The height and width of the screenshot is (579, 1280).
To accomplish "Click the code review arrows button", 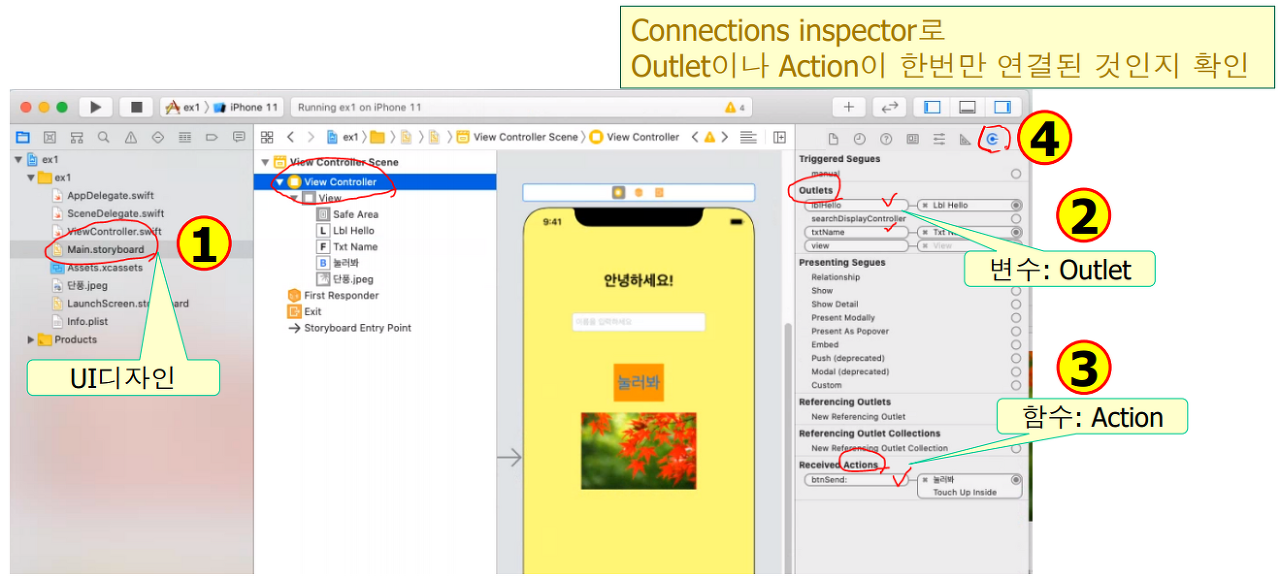I will coord(889,107).
